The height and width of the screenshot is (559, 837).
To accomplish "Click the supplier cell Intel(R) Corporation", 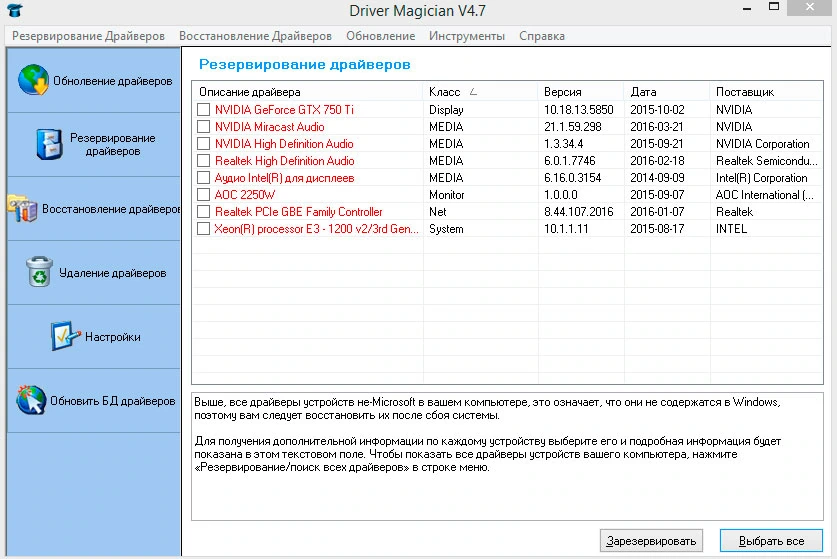I will pos(761,178).
